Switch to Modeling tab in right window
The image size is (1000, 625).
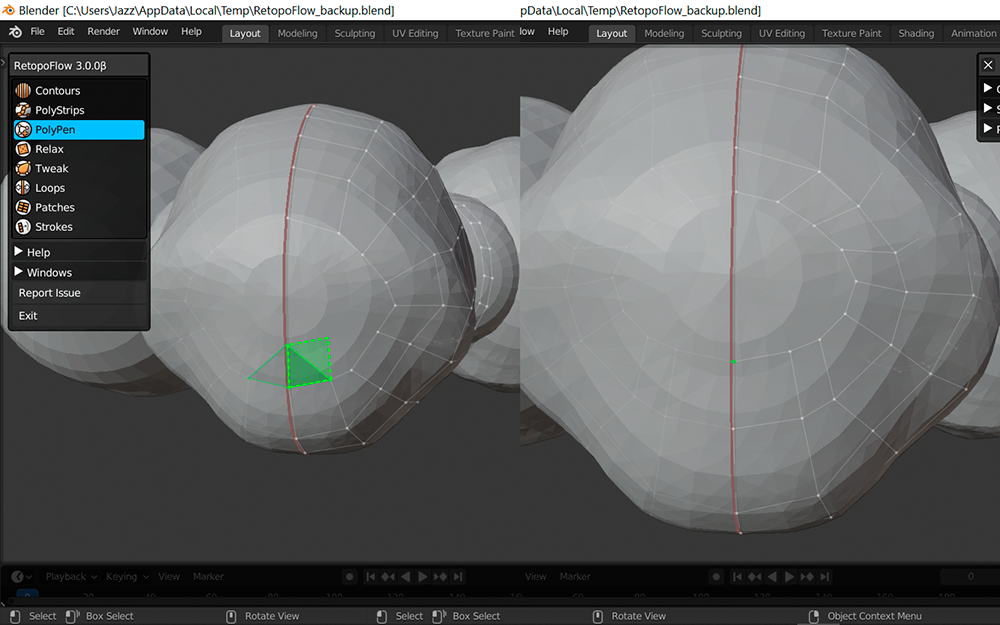point(664,33)
